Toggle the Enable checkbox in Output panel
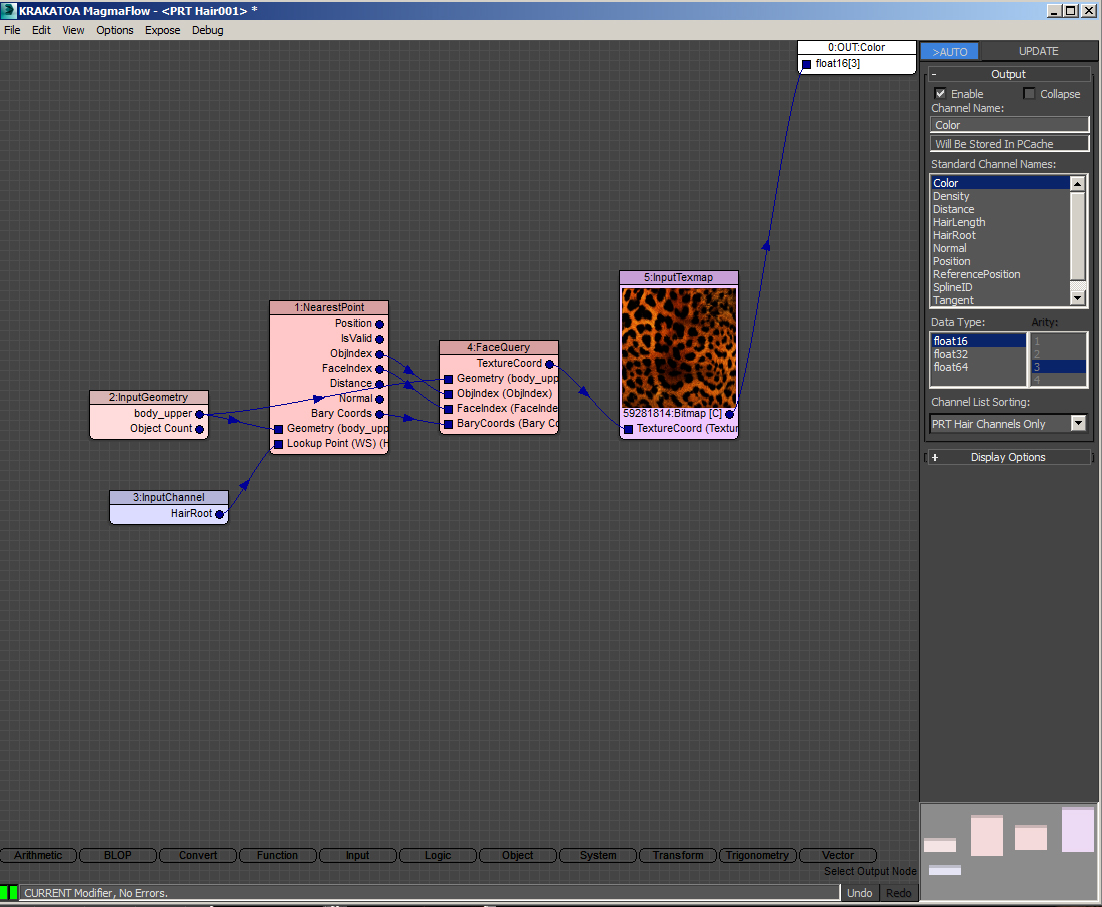Viewport: 1102px width, 907px height. coord(940,94)
